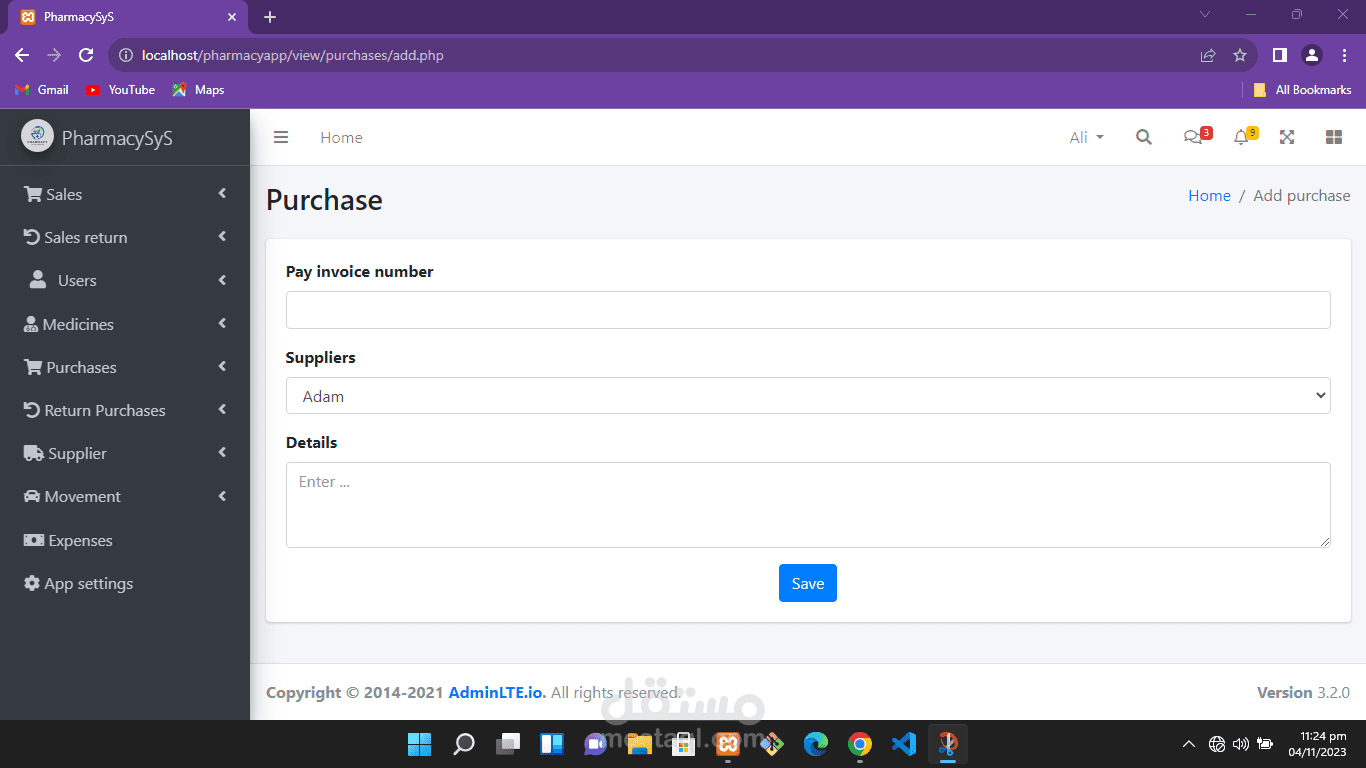Click the Medicines icon in sidebar
The image size is (1366, 768).
[x=32, y=324]
